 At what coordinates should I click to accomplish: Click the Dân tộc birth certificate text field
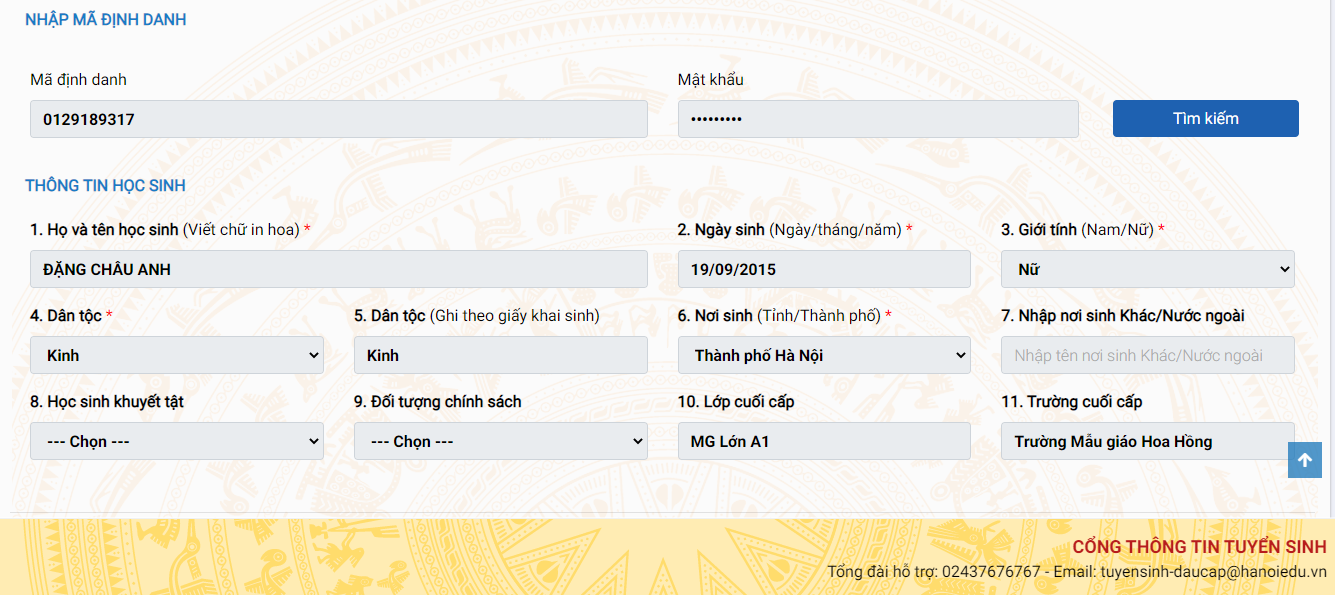pos(500,355)
